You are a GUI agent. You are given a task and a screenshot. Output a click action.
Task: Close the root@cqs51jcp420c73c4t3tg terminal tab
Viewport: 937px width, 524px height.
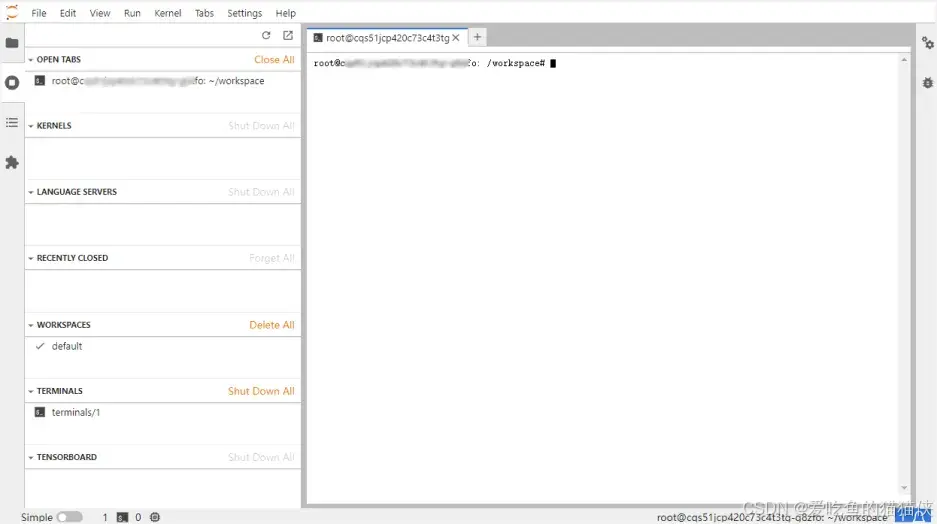456,38
